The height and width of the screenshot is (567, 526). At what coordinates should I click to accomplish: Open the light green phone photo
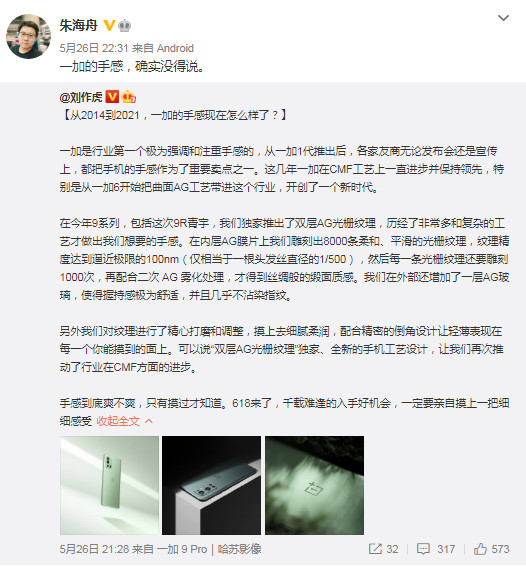click(110, 485)
